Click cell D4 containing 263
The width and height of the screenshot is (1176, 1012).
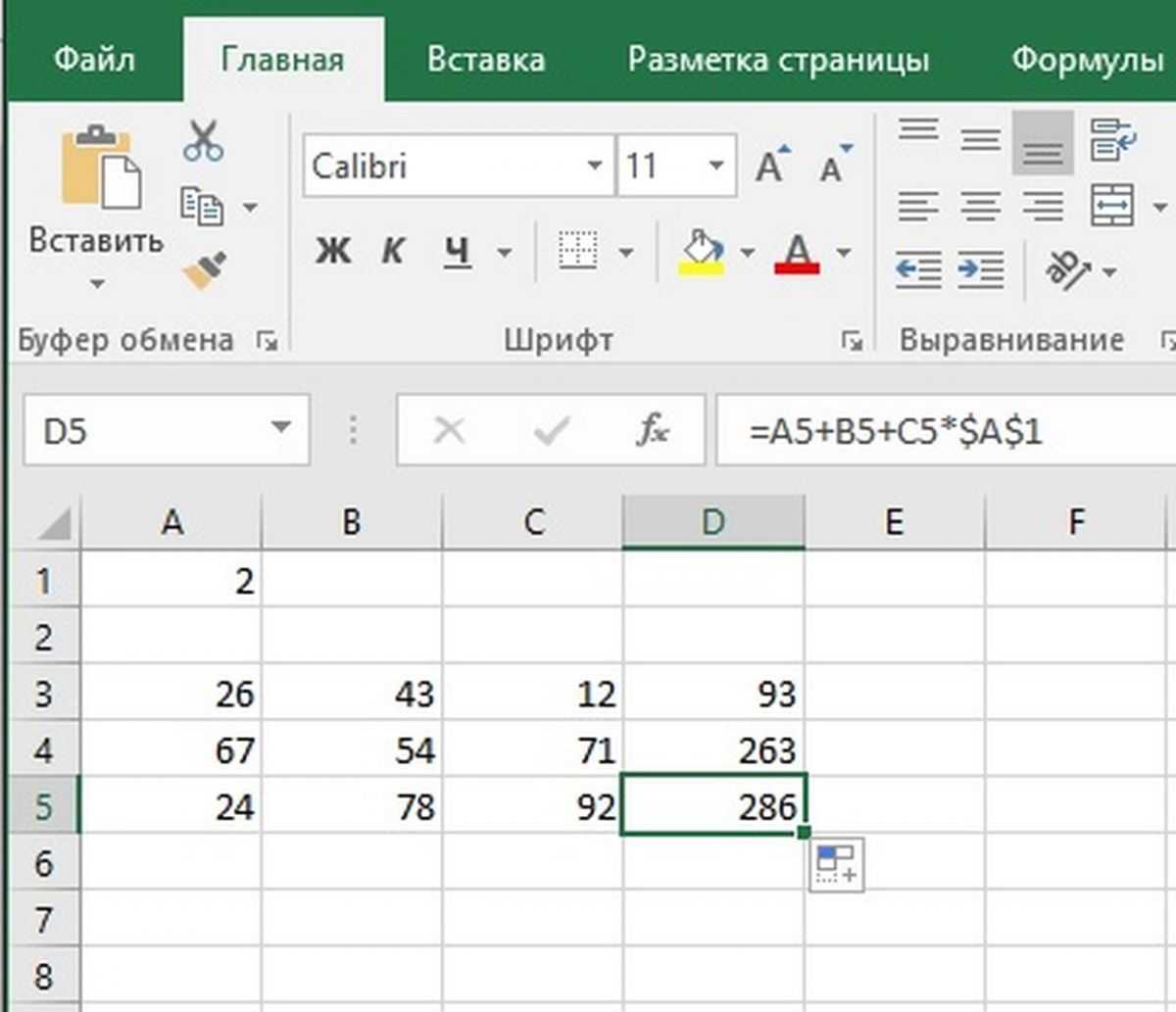click(713, 750)
